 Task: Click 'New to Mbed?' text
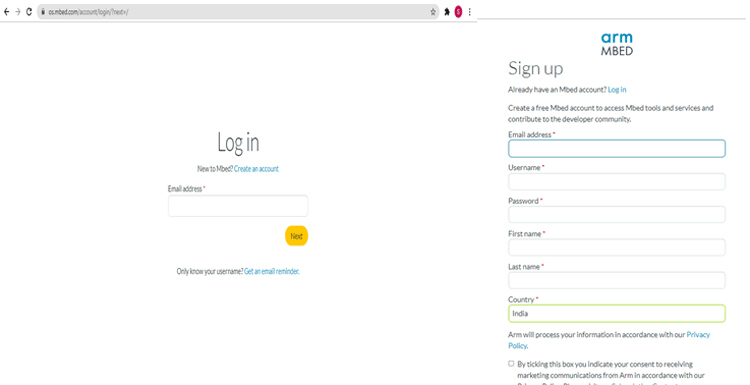(215, 169)
